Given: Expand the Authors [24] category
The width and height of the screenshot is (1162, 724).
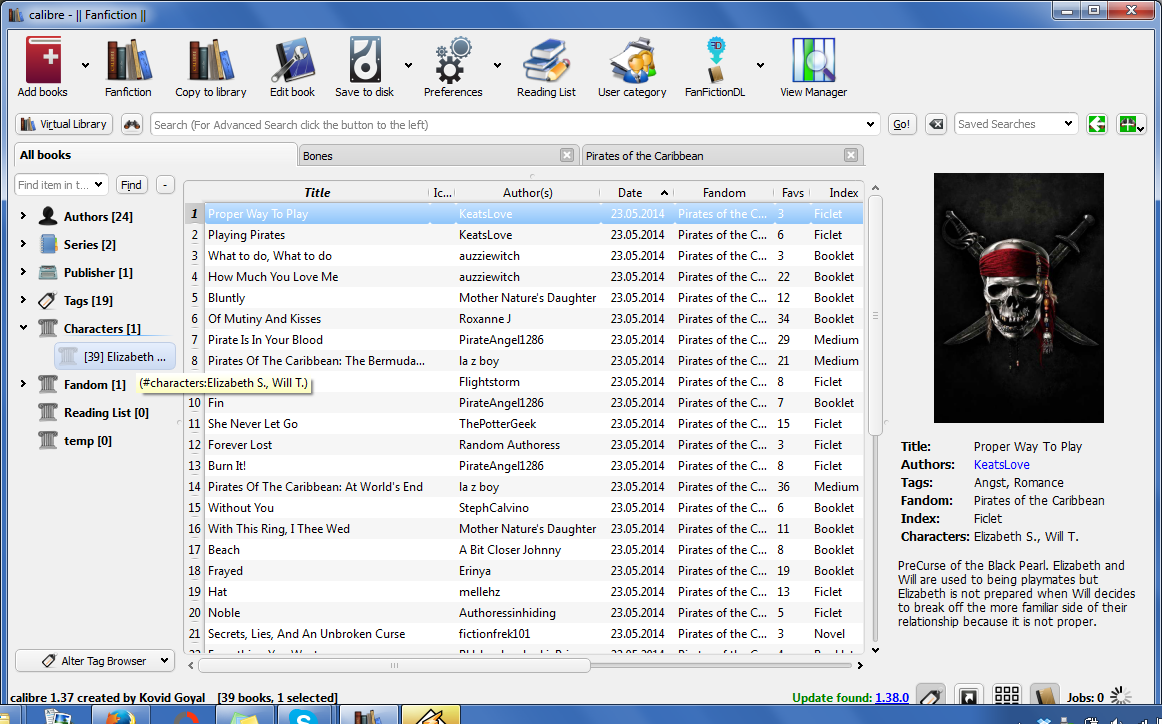Looking at the screenshot, I should [23, 216].
